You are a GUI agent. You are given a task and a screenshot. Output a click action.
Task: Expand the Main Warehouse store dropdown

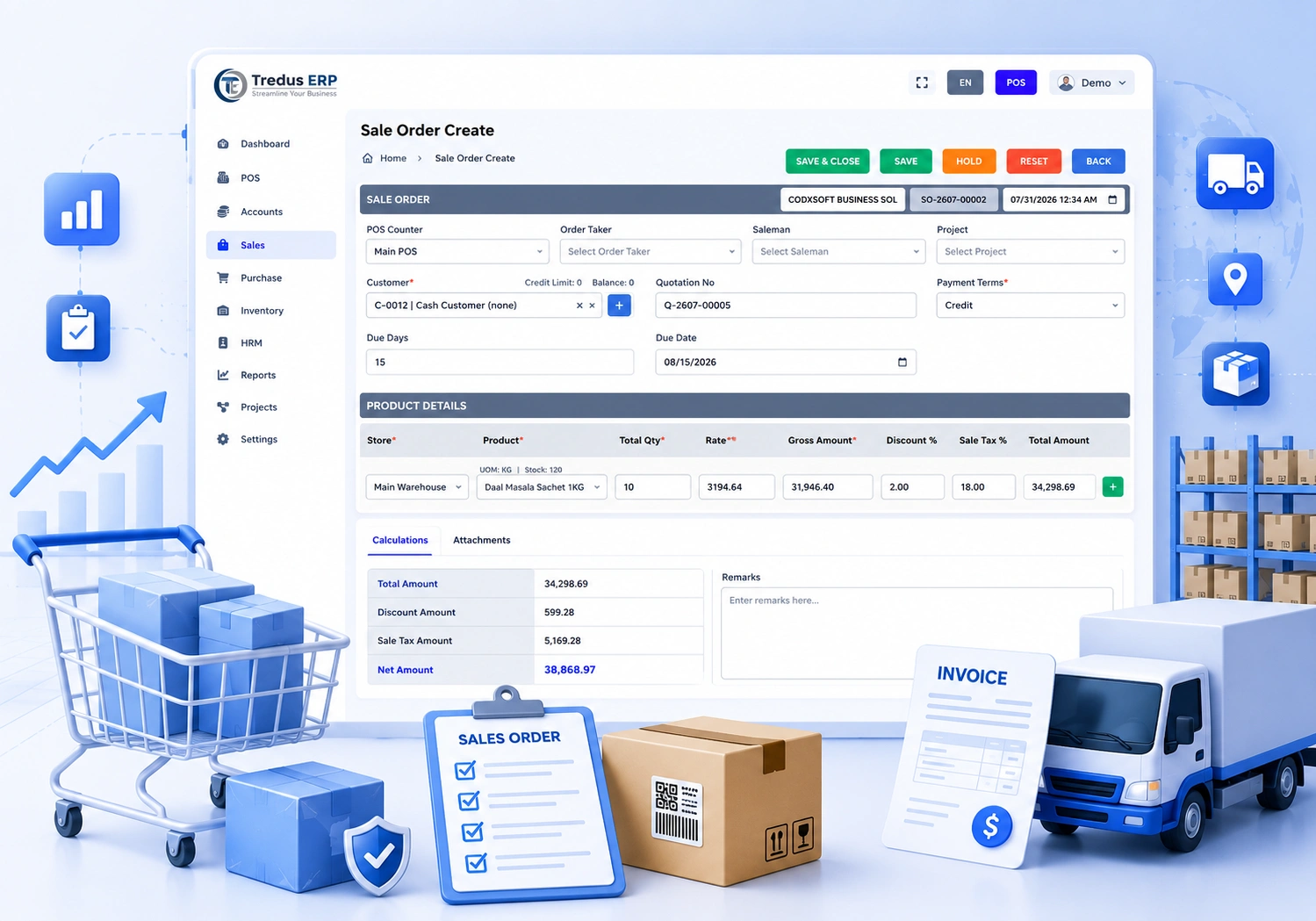tap(418, 487)
